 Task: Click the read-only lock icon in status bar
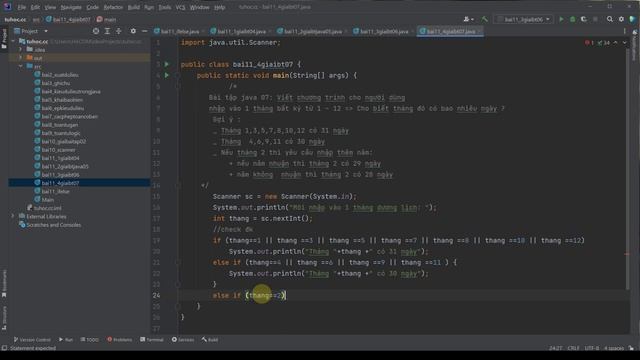coord(631,348)
